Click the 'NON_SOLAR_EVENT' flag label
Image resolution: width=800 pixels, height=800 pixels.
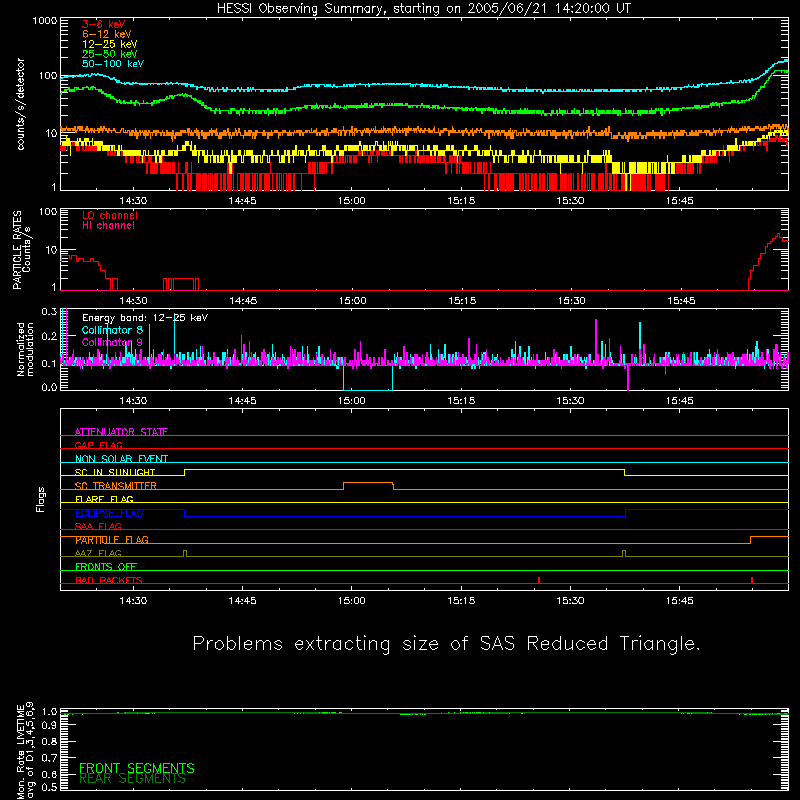point(121,459)
